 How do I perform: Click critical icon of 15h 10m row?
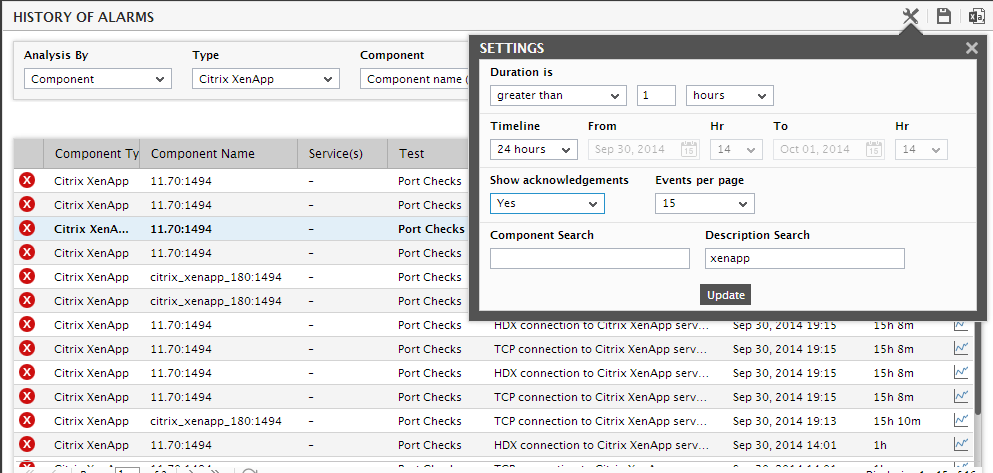click(27, 420)
